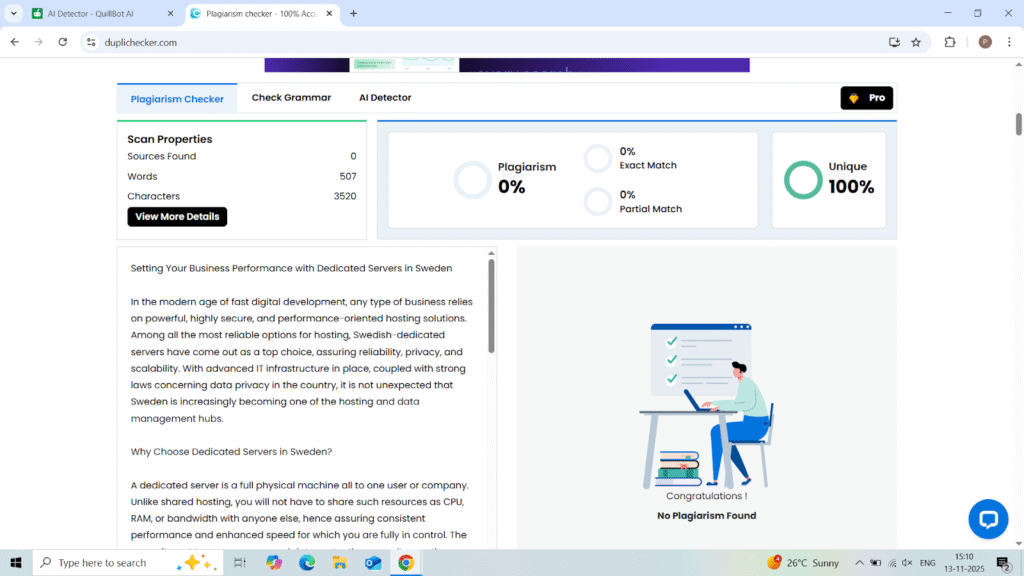Launch Microsoft Edge from the taskbar
This screenshot has width=1024, height=576.
(307, 563)
